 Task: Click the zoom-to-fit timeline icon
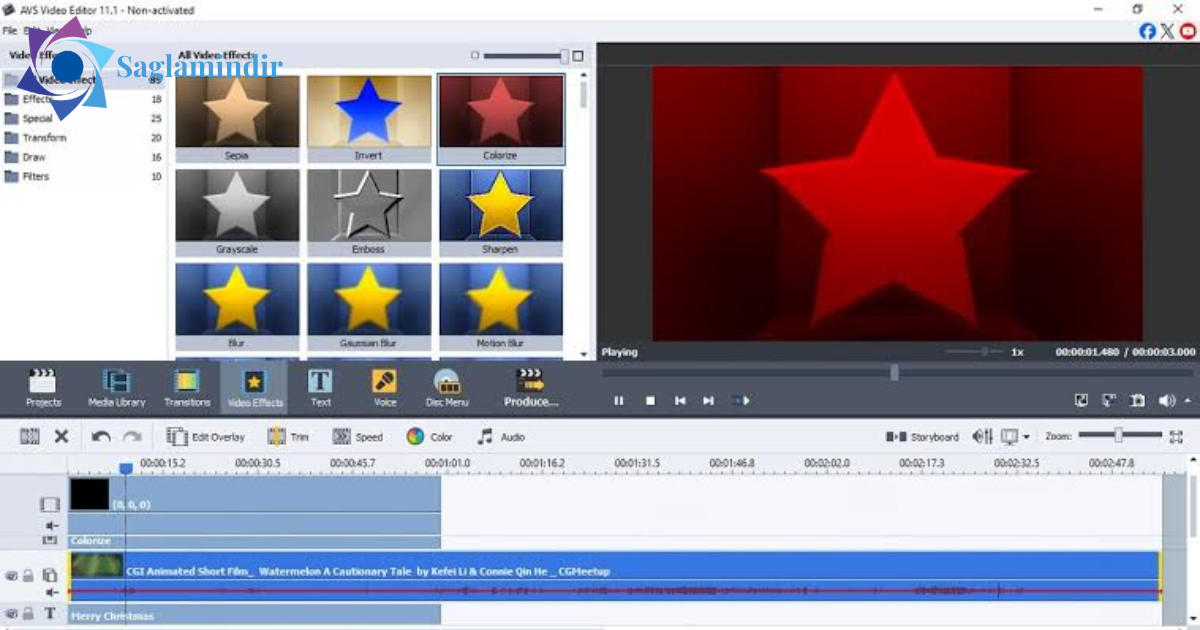coord(1176,436)
